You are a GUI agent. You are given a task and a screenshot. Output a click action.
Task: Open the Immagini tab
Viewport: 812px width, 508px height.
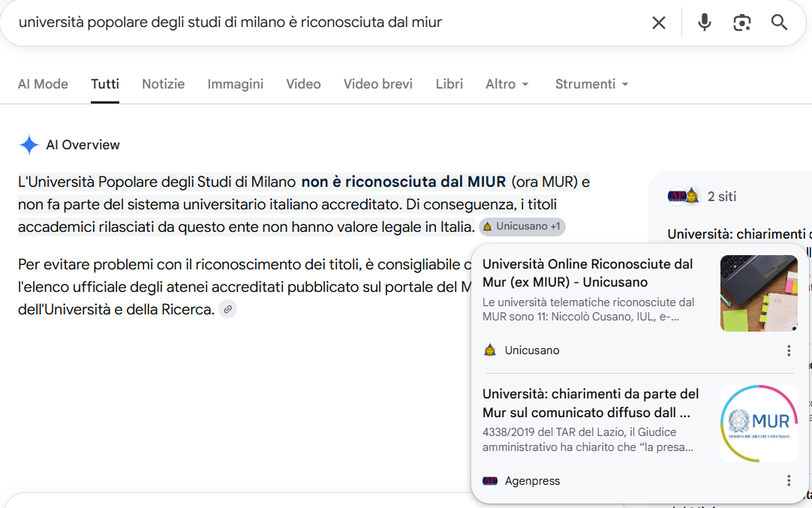(235, 84)
